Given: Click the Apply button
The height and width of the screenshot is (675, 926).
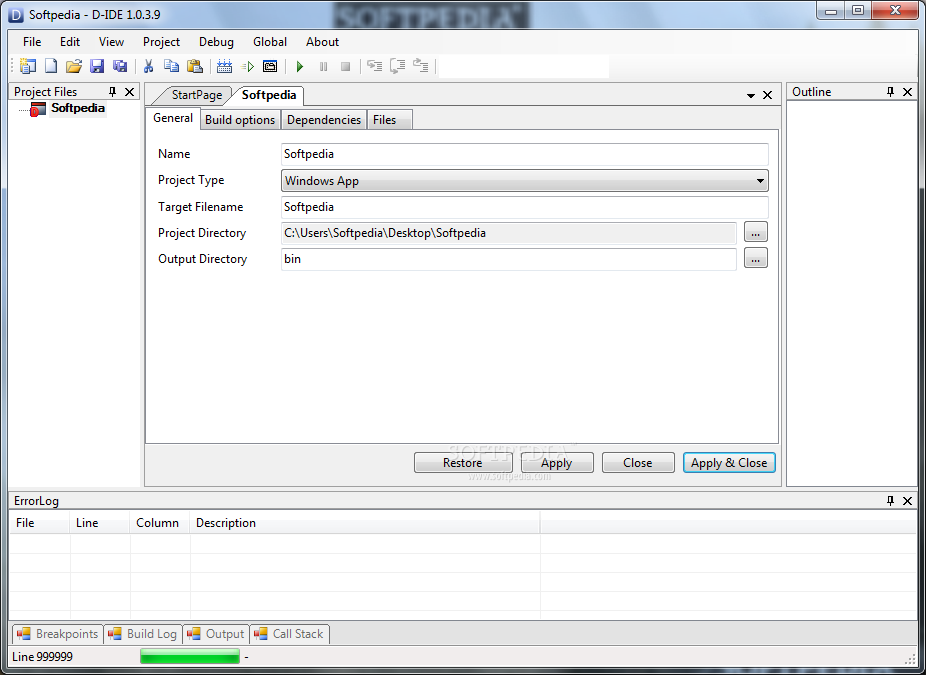Looking at the screenshot, I should [x=557, y=463].
